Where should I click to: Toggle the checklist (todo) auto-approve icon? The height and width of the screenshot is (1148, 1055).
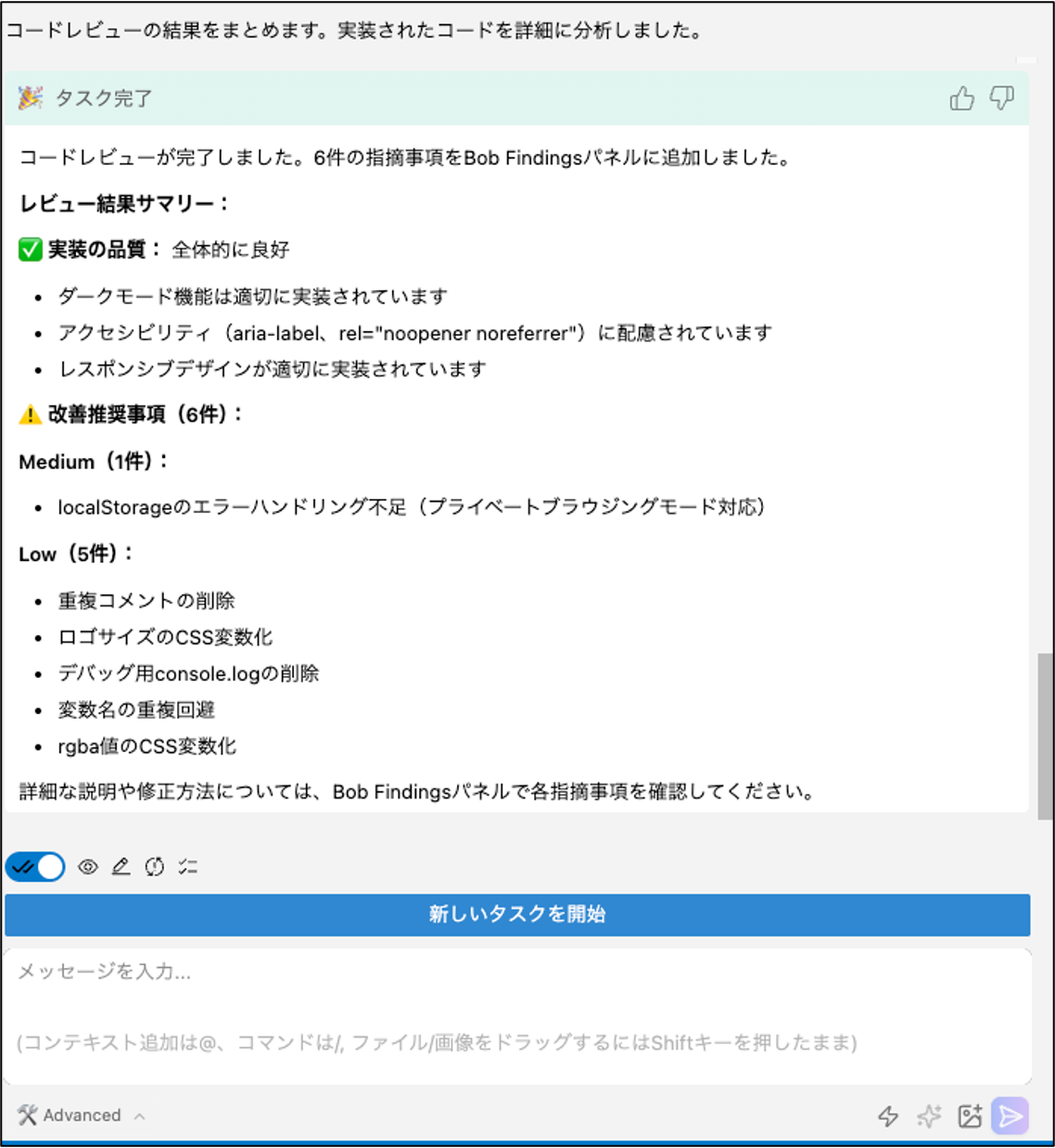pos(188,867)
